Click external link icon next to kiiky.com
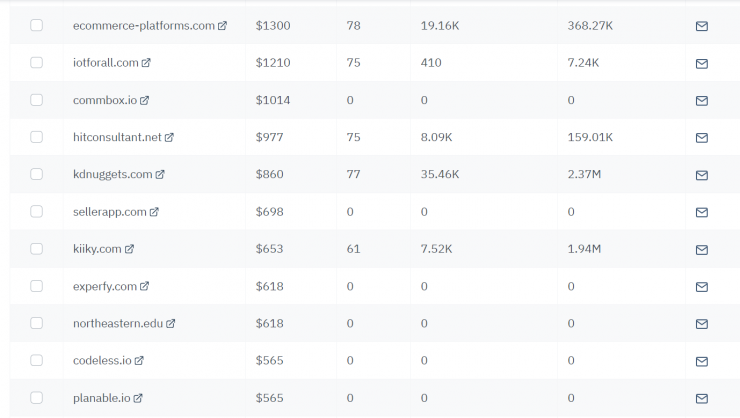Screen dimensions: 740x418 click(129, 249)
